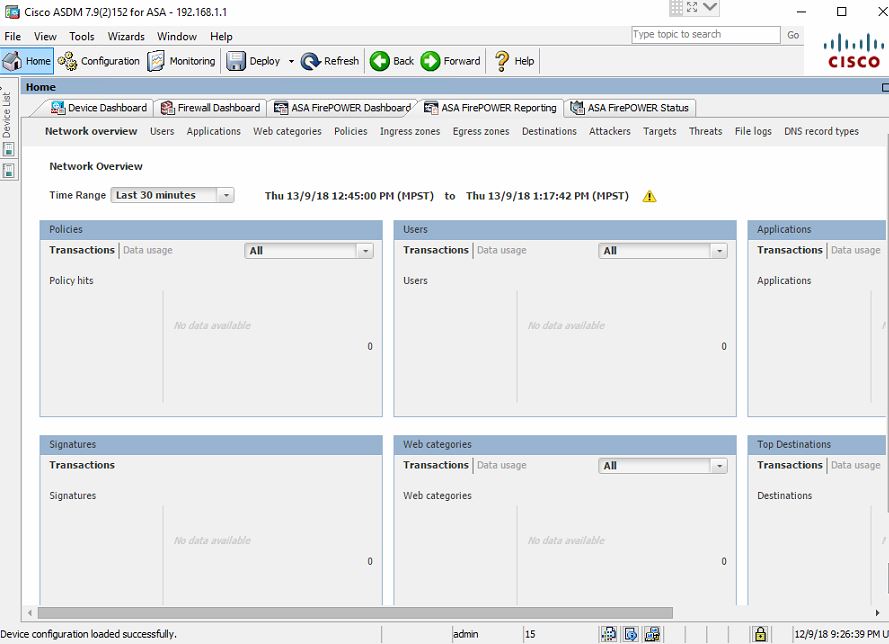Click the upper device icon in left sidebar
This screenshot has height=644, width=889.
pos(9,150)
